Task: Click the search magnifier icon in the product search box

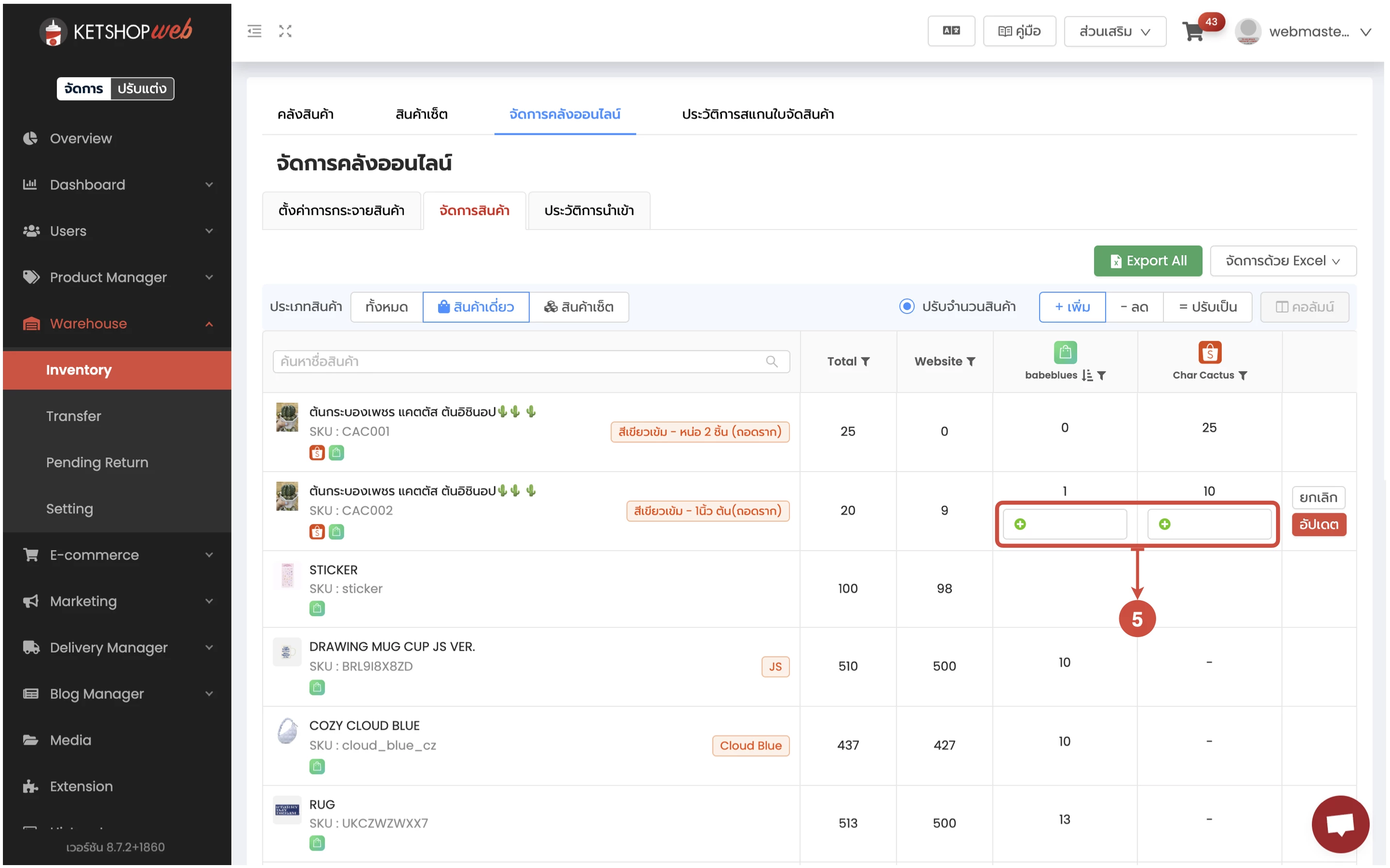Action: [x=771, y=361]
